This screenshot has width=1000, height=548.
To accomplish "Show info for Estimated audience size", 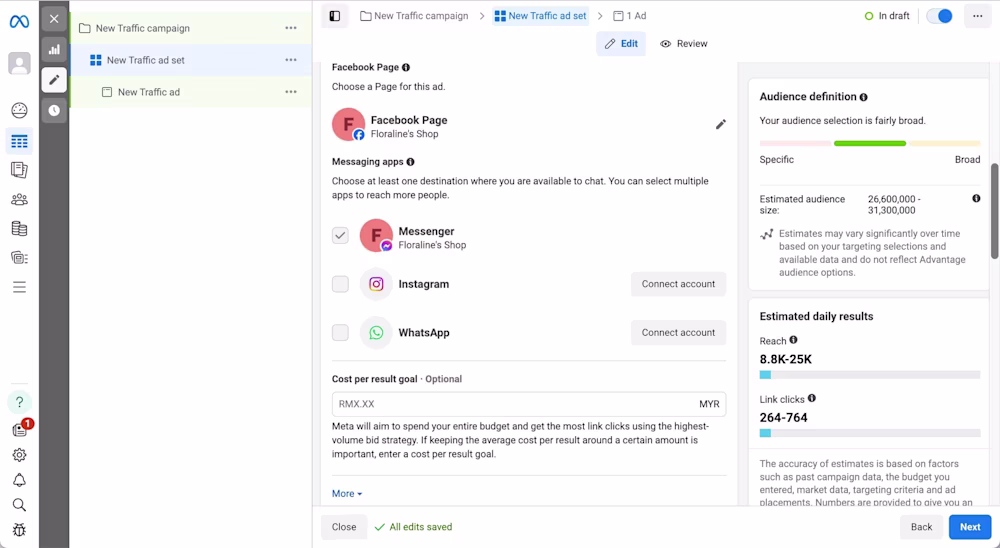I will (x=976, y=199).
